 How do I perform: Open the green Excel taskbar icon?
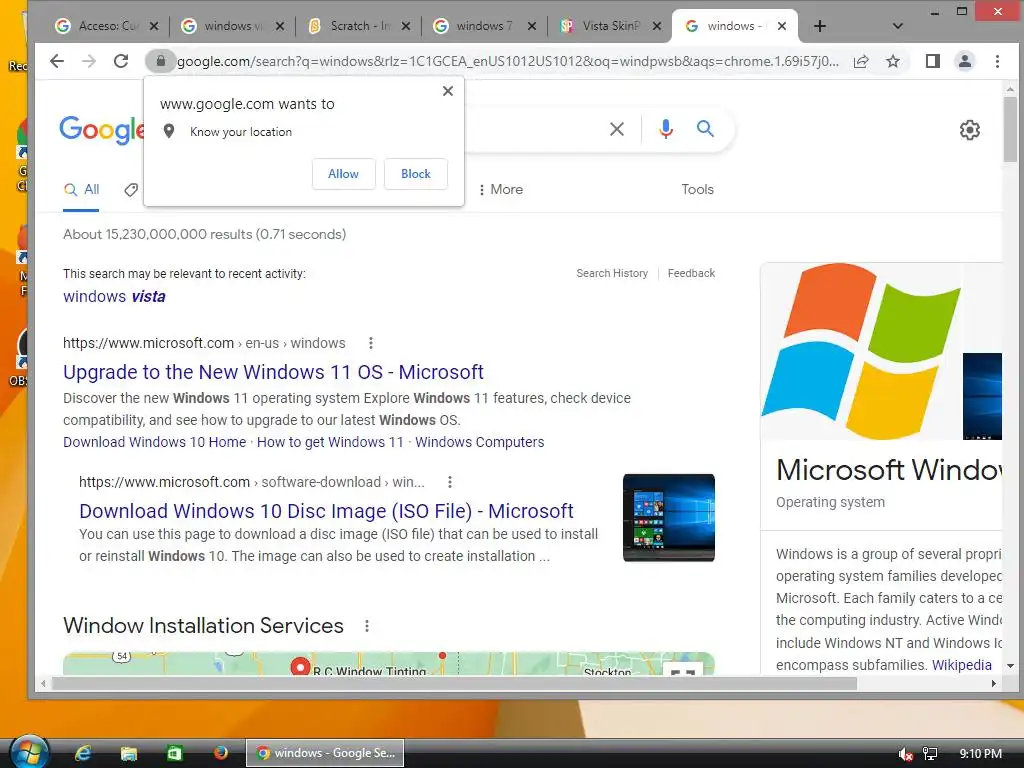(x=174, y=753)
